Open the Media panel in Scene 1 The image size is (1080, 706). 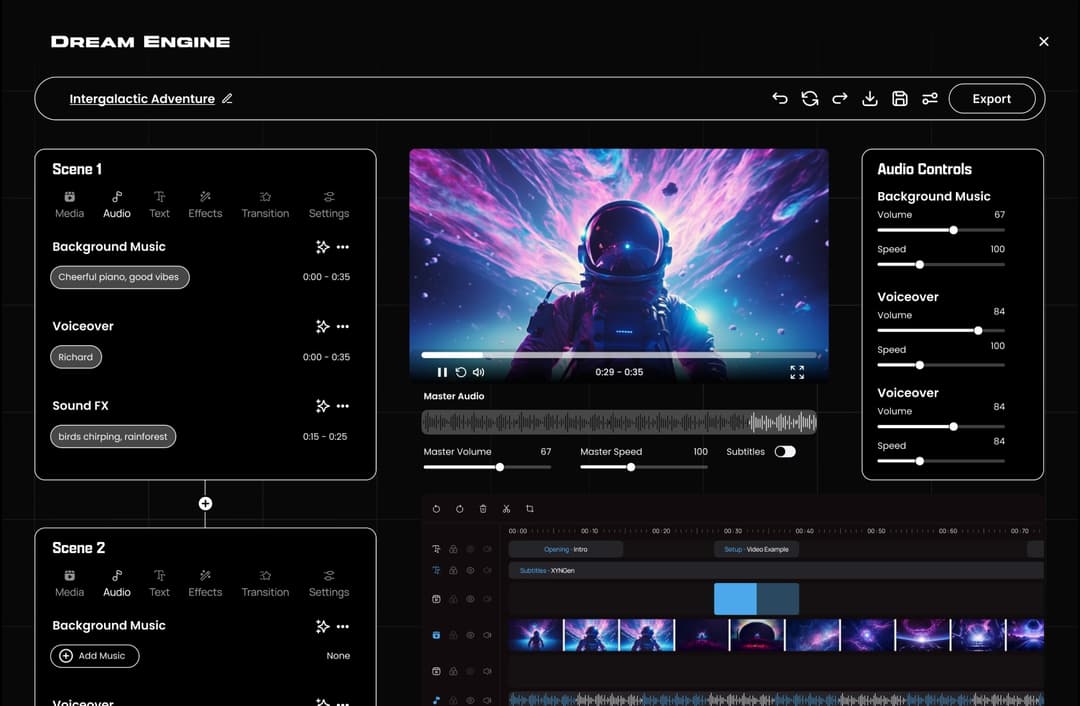(69, 204)
